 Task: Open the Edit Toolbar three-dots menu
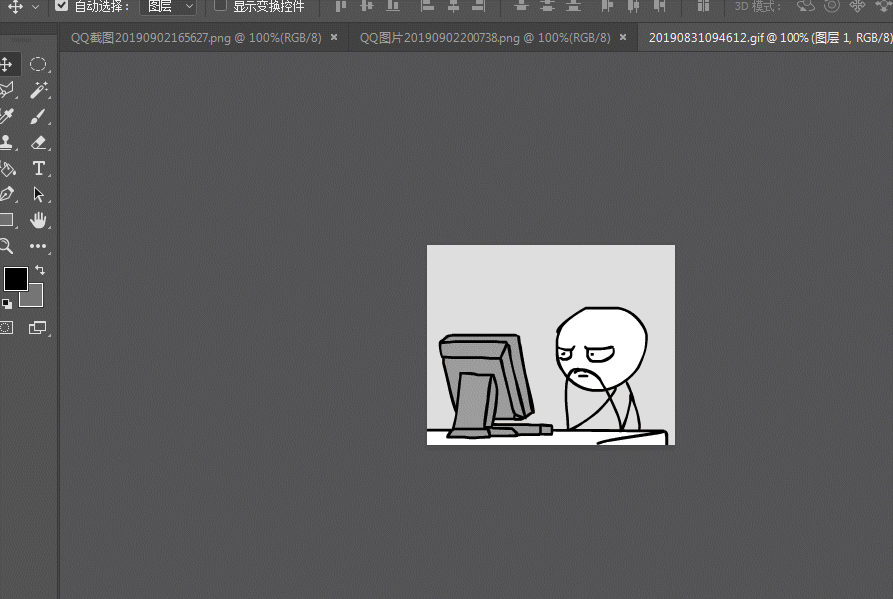[x=38, y=246]
